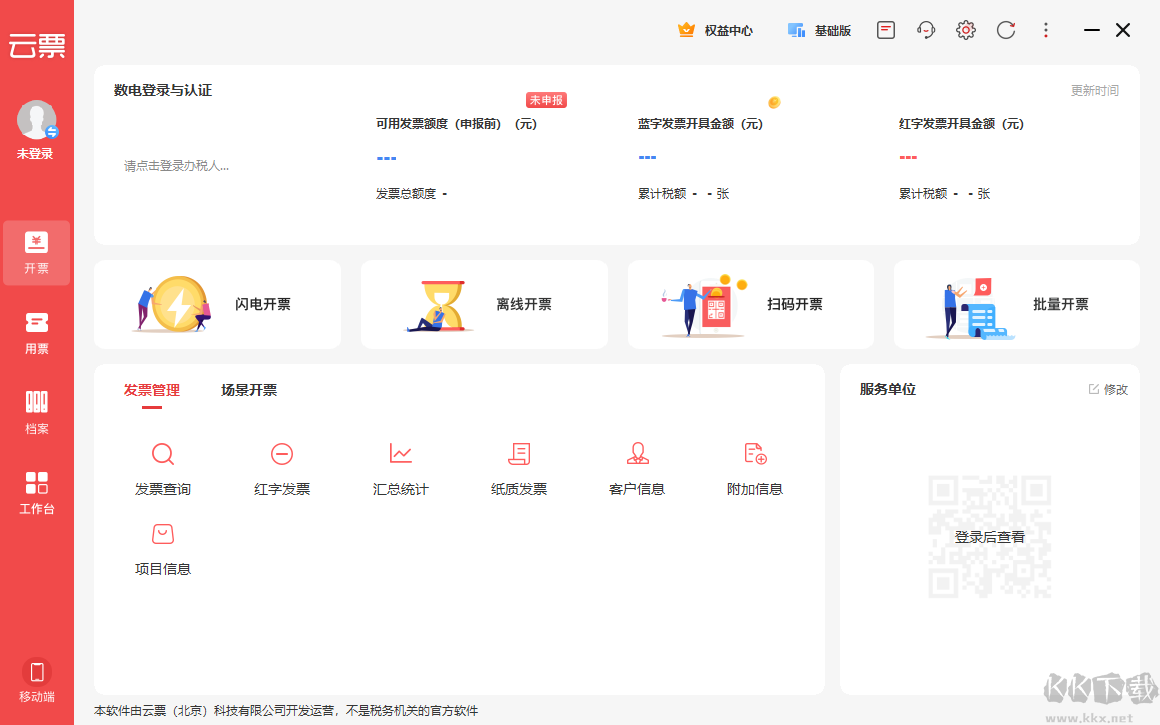Click the 未申报 red badge
This screenshot has width=1160, height=725.
[x=546, y=100]
